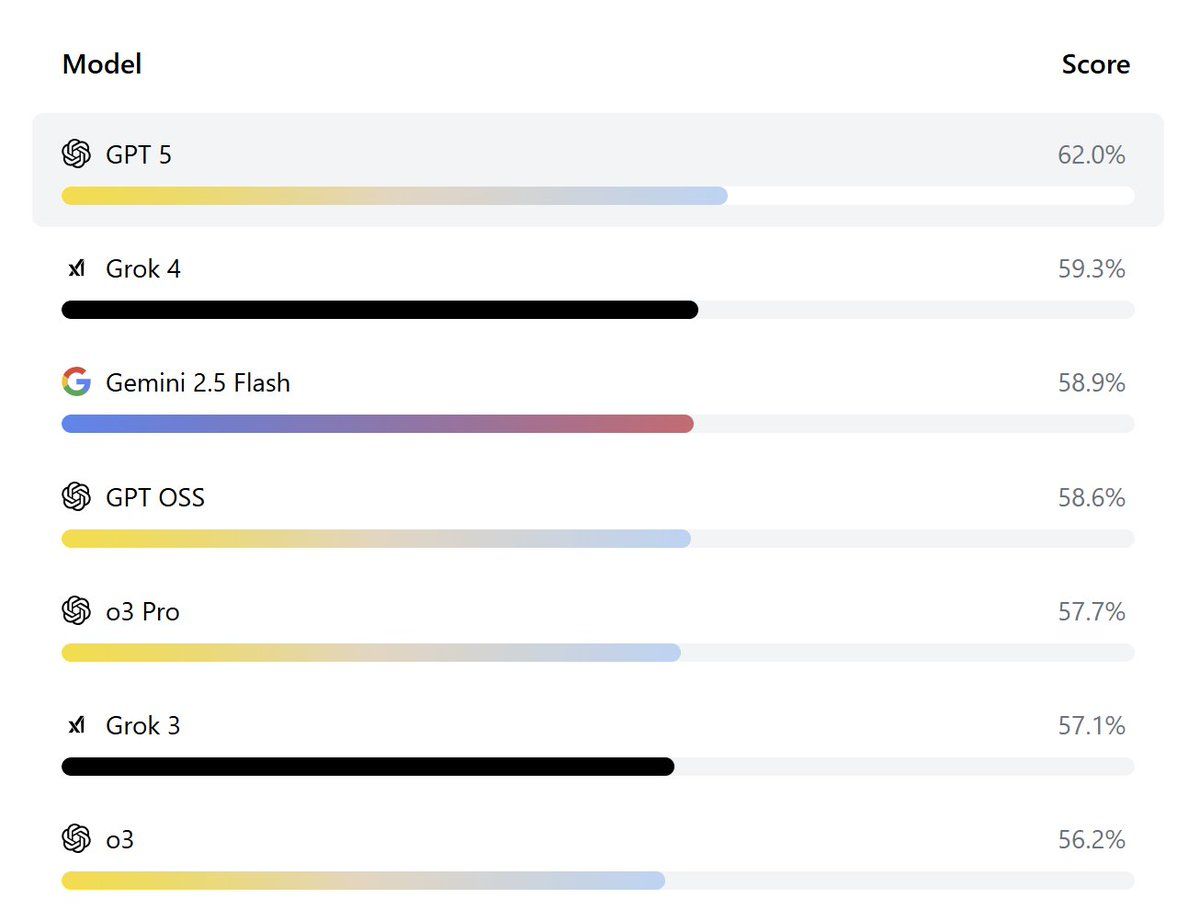Click the OpenAI logo beside GPT 5

click(x=76, y=154)
